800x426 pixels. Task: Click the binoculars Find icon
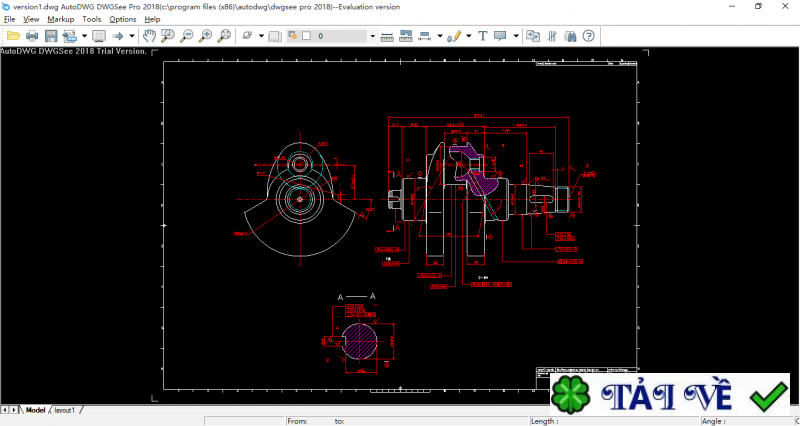point(570,36)
